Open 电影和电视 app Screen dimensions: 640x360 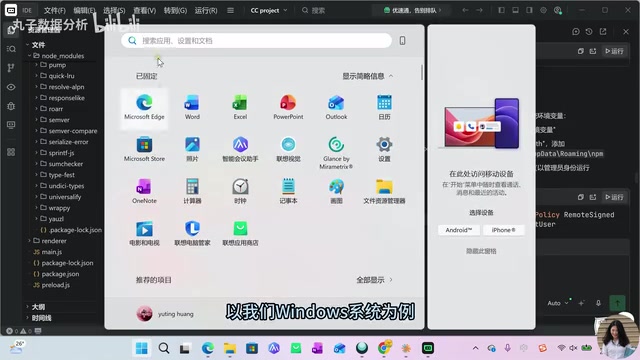pyautogui.click(x=144, y=233)
